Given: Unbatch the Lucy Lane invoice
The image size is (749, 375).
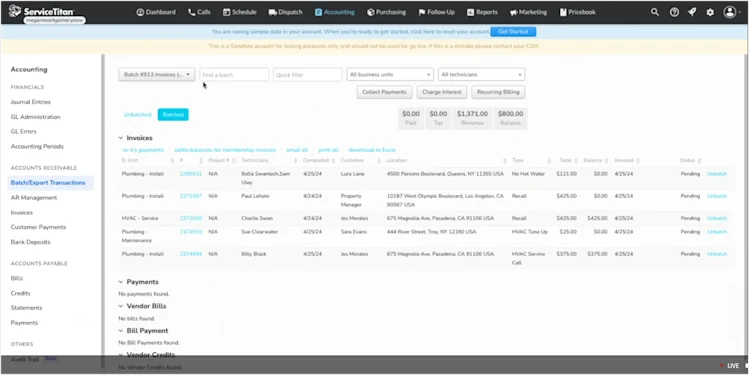Looking at the screenshot, I should pyautogui.click(x=717, y=174).
